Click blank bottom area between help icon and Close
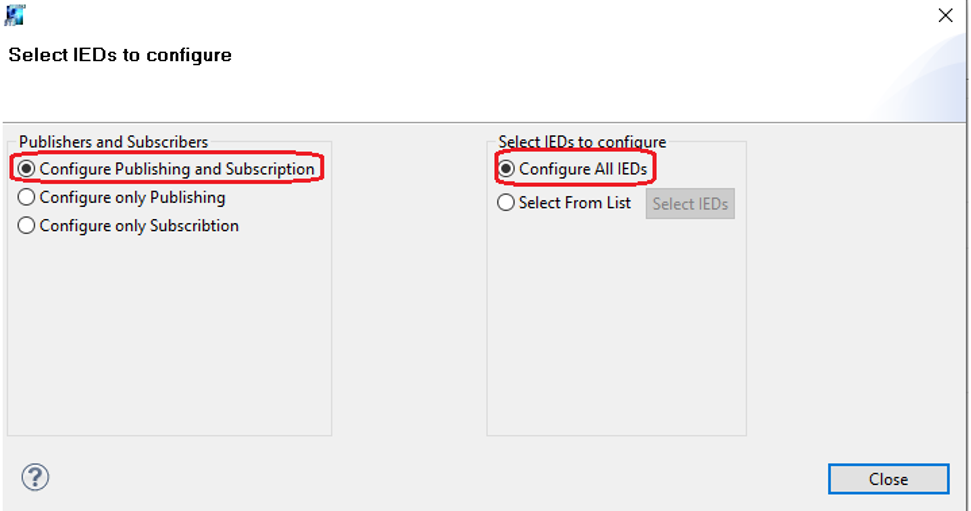971x511 pixels. 430,478
